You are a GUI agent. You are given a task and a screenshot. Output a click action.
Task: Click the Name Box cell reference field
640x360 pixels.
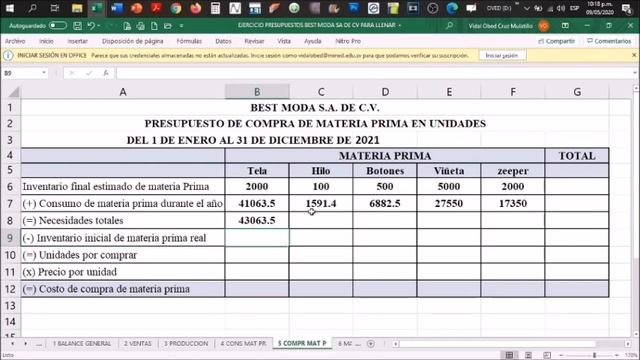pyautogui.click(x=21, y=73)
